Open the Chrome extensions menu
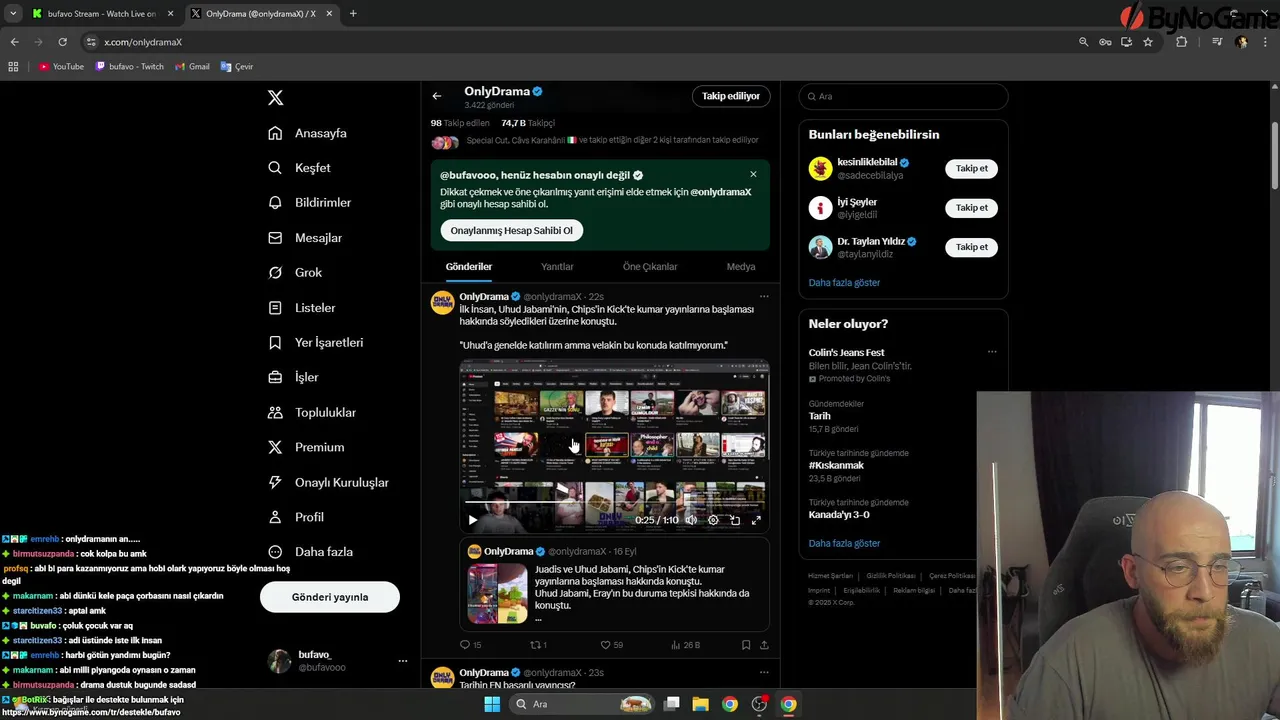Screen dimensions: 1280x720 (x=1181, y=42)
